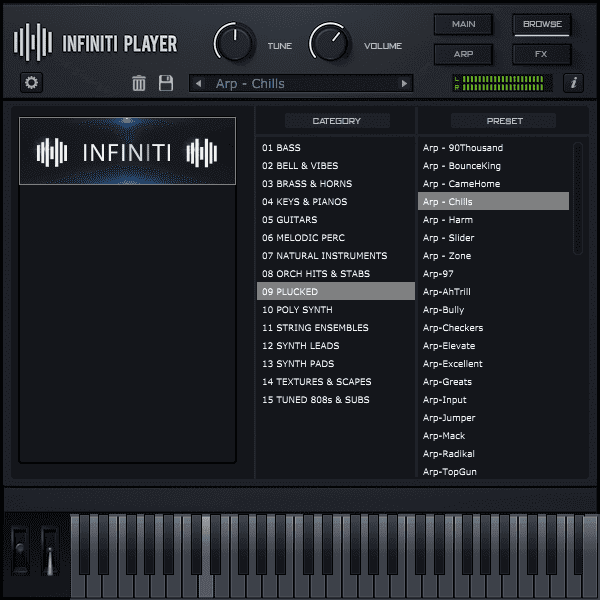The image size is (600, 600).
Task: Load preset Arp-Excellent
Action: 494,364
